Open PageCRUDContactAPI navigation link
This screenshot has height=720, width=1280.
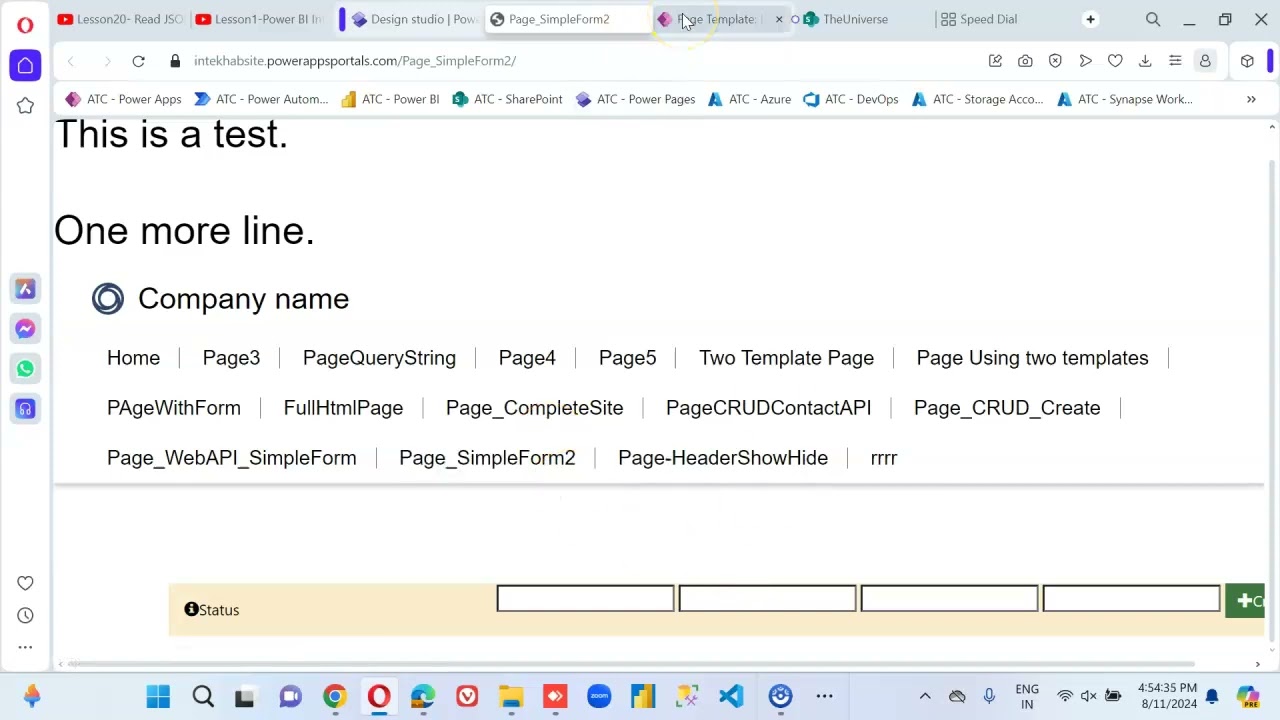pyautogui.click(x=768, y=408)
